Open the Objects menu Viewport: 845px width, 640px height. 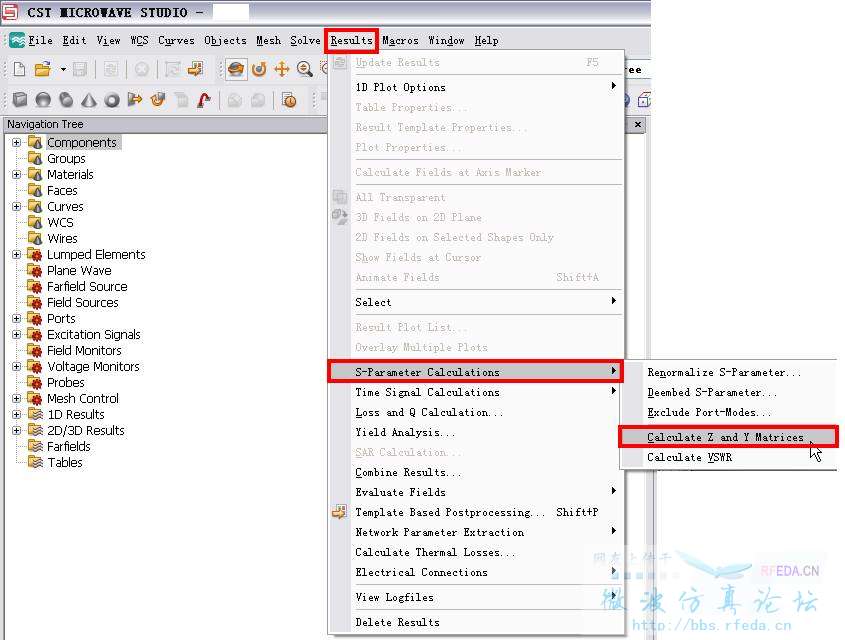[x=225, y=40]
